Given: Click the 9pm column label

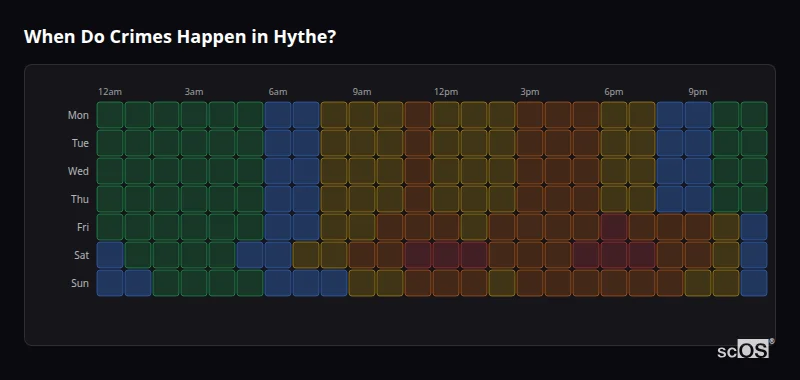Looking at the screenshot, I should point(698,92).
